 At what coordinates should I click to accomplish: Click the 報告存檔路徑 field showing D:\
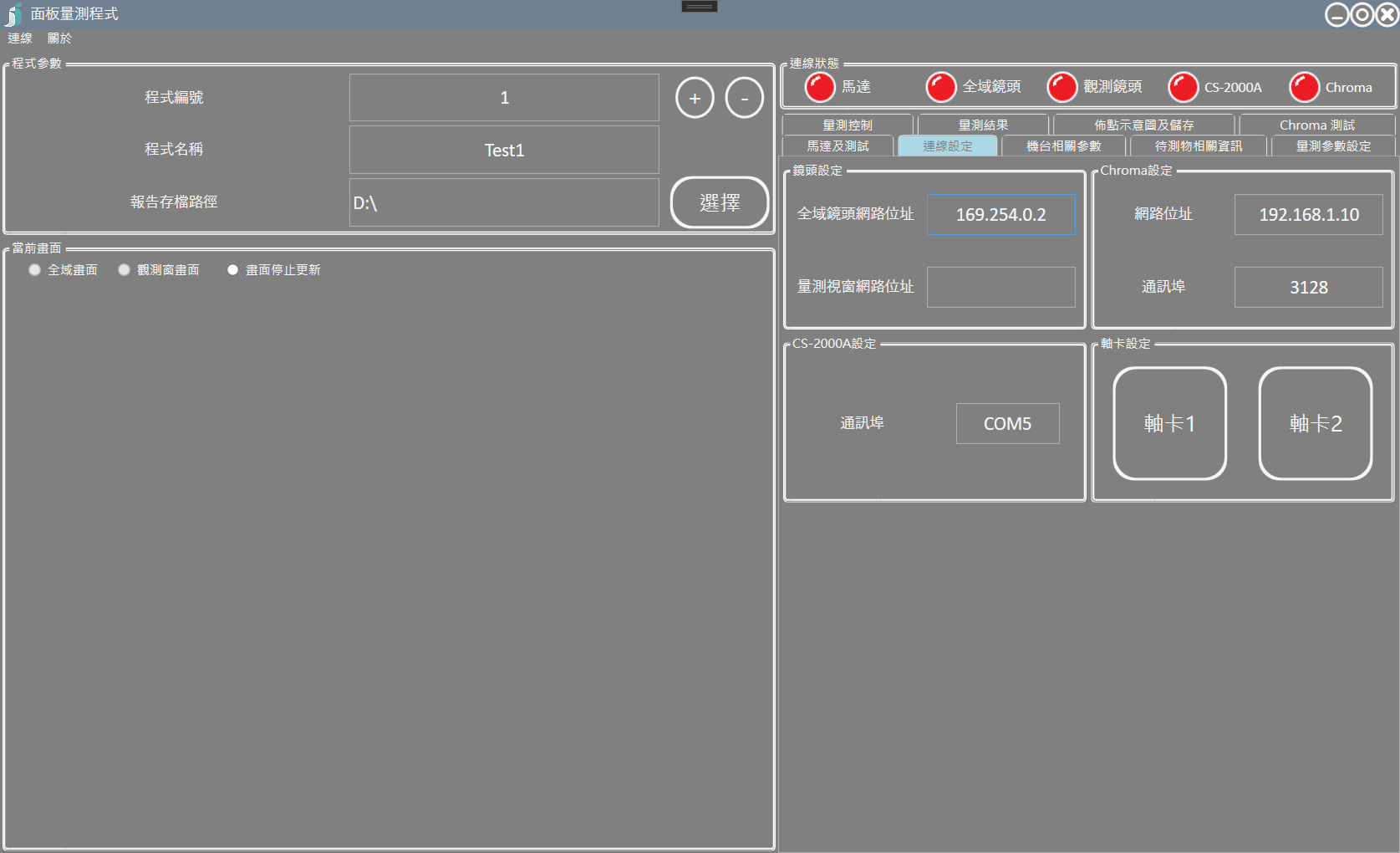(x=504, y=202)
